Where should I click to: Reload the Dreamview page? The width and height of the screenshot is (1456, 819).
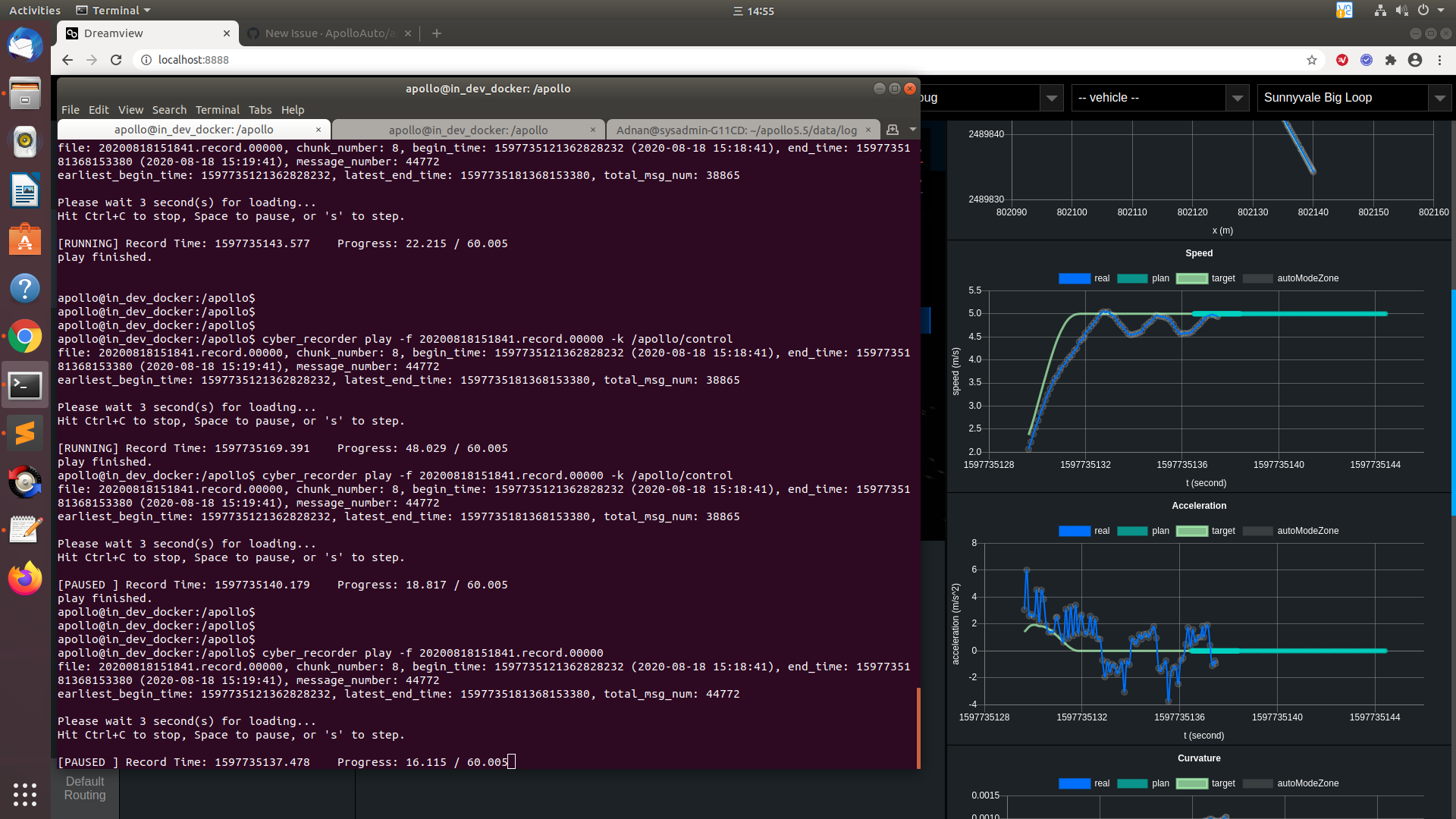pos(116,60)
